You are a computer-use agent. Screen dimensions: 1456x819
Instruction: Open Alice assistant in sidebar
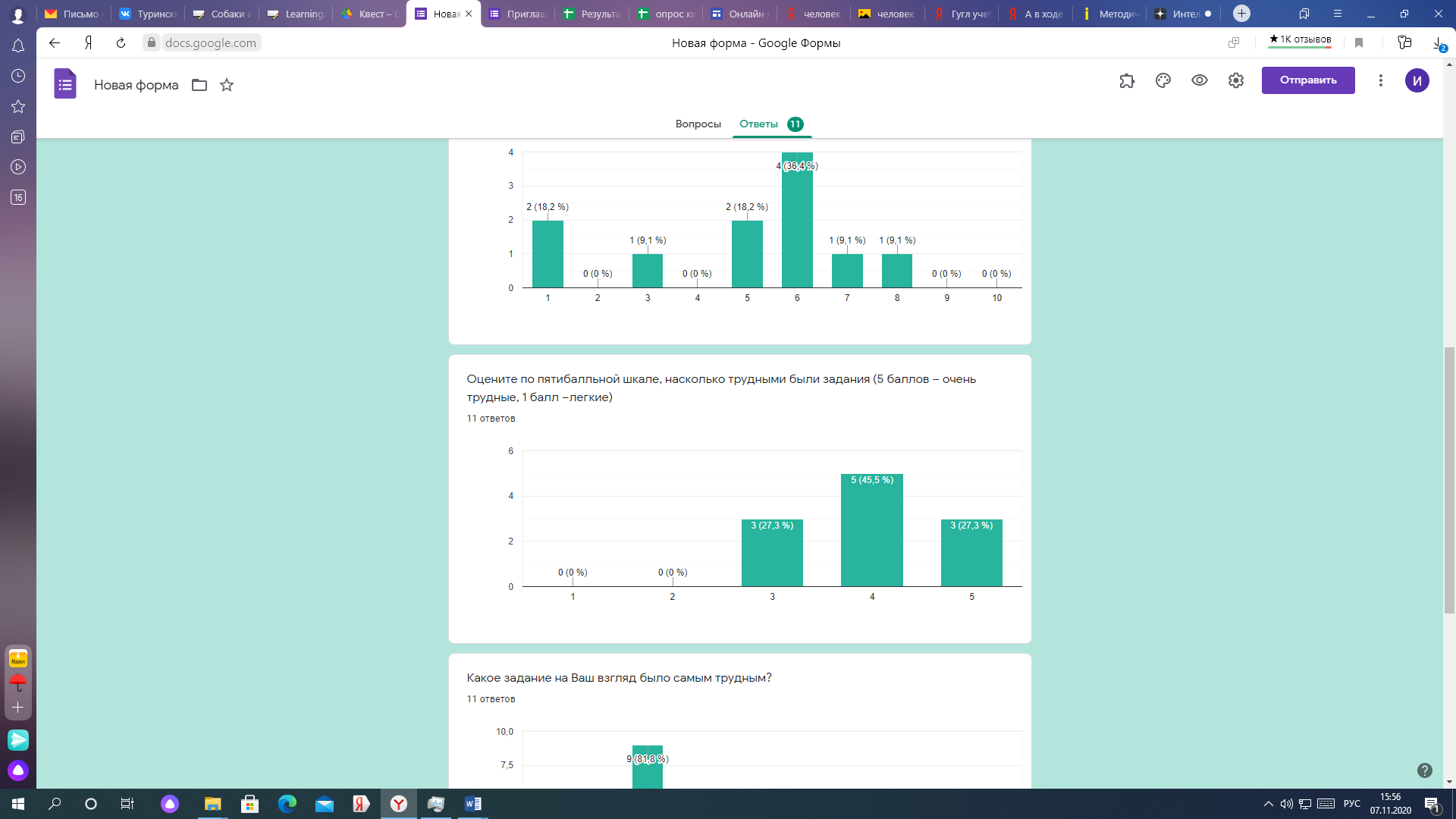coord(18,770)
